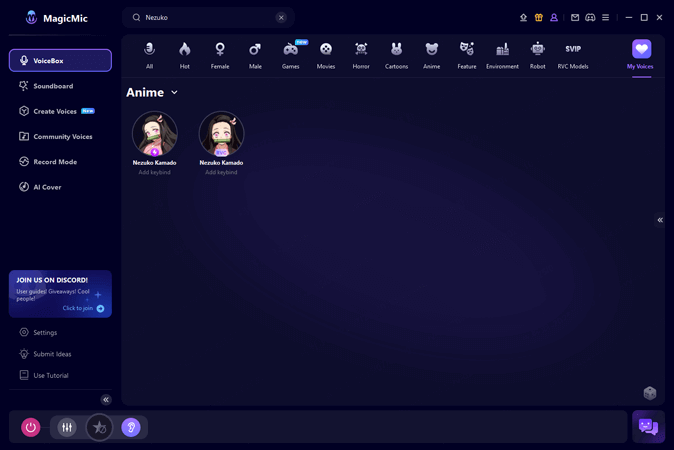674x450 pixels.
Task: Select the All voices category
Action: point(149,55)
